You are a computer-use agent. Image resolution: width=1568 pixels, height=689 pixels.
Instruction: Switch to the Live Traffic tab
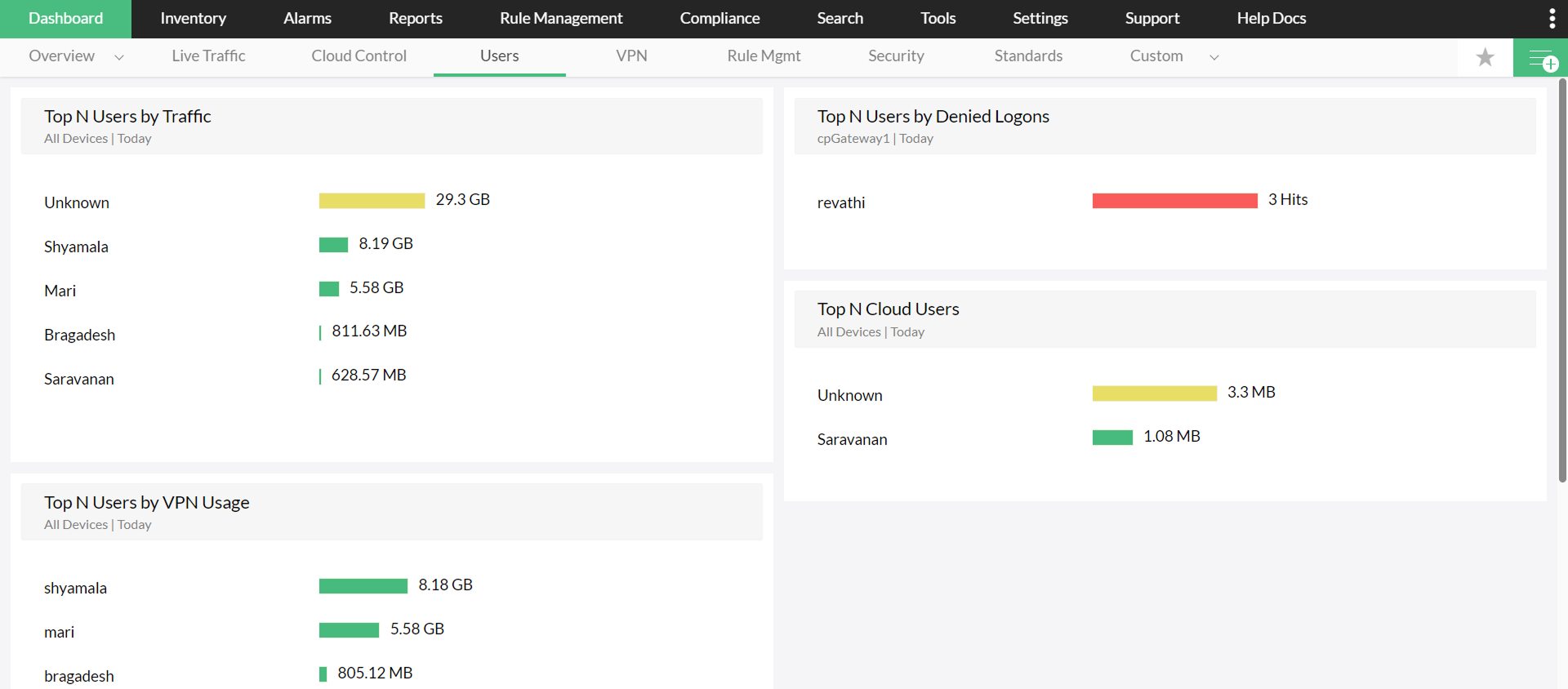coord(208,56)
